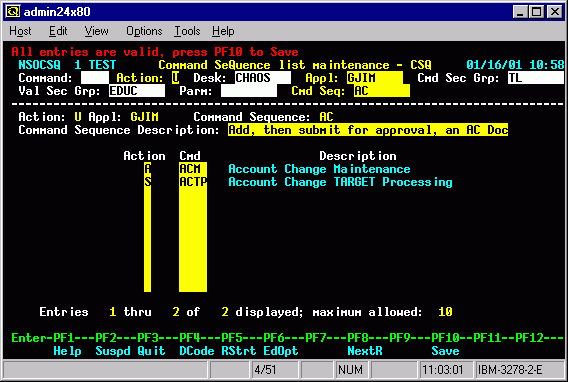This screenshot has height=382, width=568.
Task: Open the Help menu
Action: pyautogui.click(x=223, y=31)
